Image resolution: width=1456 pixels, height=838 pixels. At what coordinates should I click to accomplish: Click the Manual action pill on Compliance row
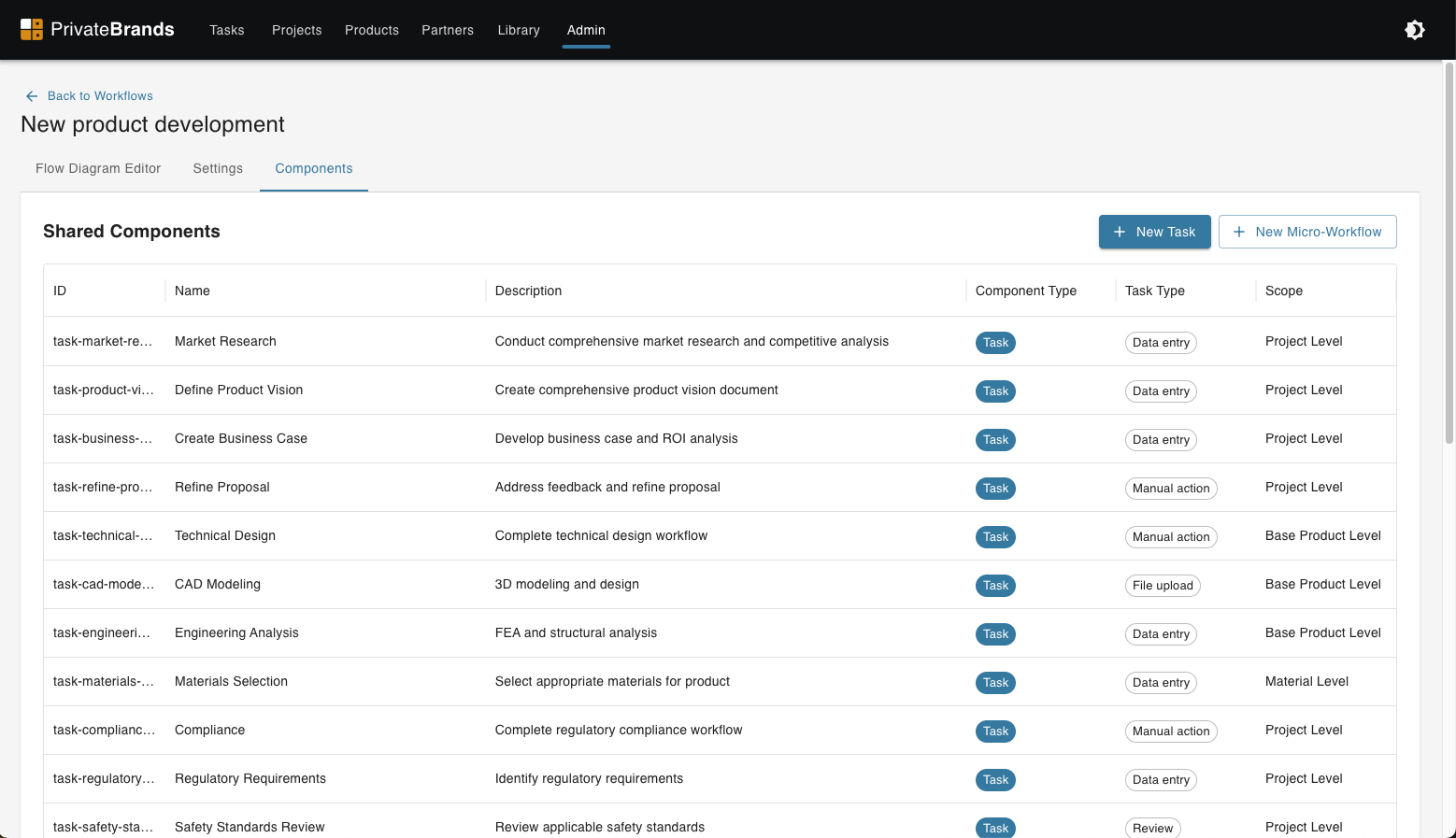click(x=1171, y=731)
